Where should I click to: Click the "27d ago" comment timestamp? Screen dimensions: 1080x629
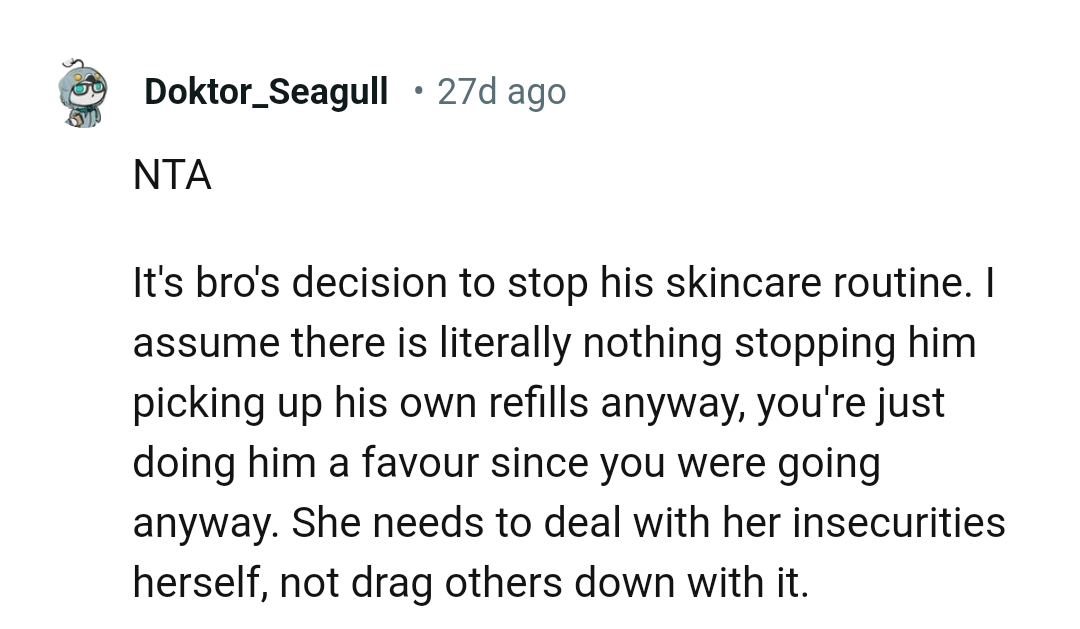(x=501, y=92)
